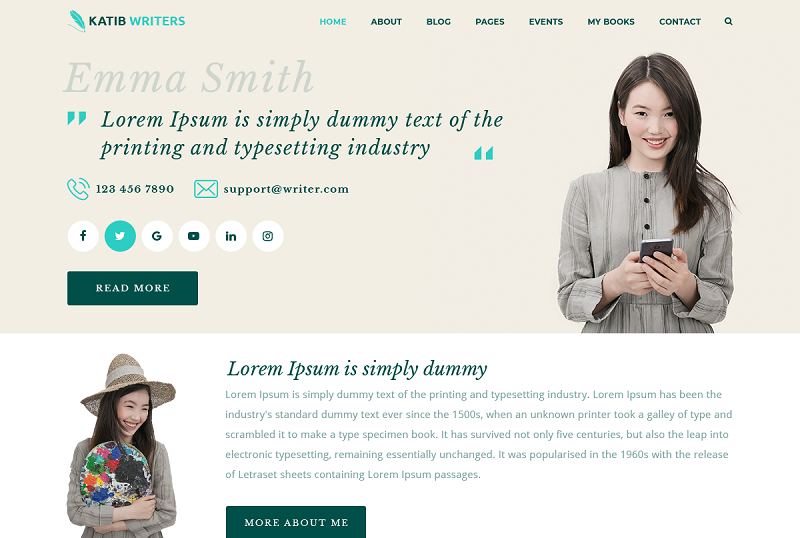
Task: Select the Events menu item
Action: (546, 21)
